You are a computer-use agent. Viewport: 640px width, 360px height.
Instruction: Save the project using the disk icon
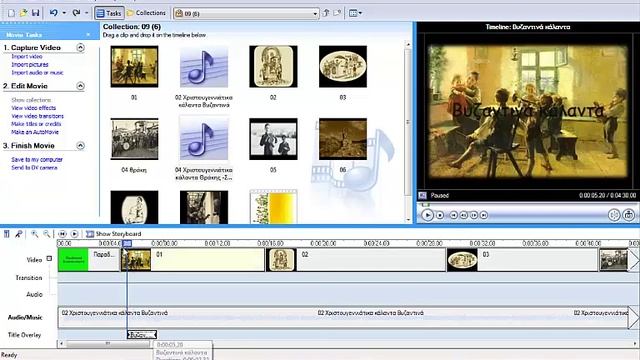tap(36, 13)
